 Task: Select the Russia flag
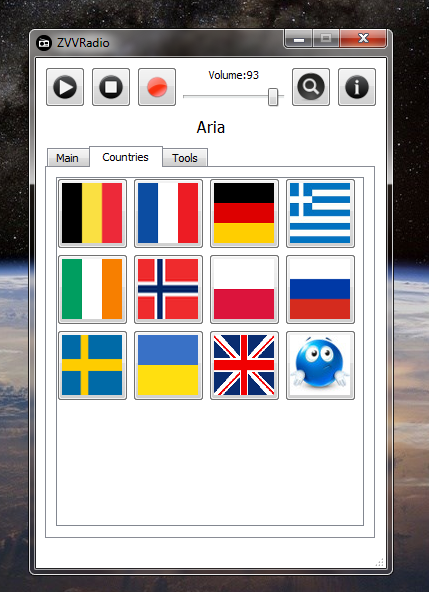(320, 289)
